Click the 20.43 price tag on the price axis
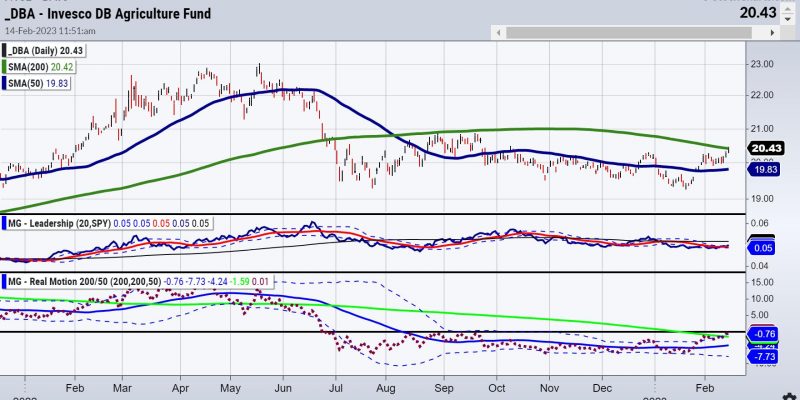800x400 pixels. tap(765, 148)
